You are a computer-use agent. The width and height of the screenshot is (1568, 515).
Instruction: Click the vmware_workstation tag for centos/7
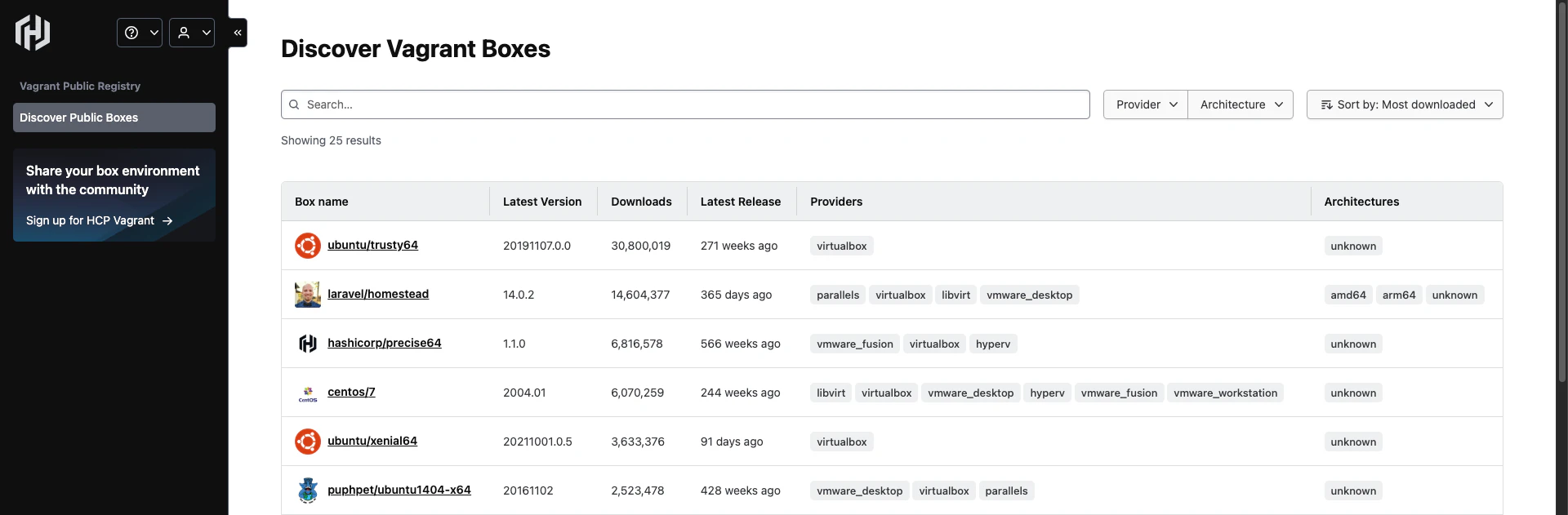(1226, 393)
